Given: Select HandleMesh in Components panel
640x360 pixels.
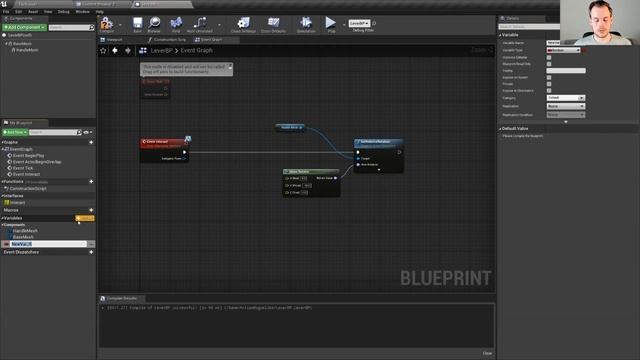Looking at the screenshot, I should point(27,50).
